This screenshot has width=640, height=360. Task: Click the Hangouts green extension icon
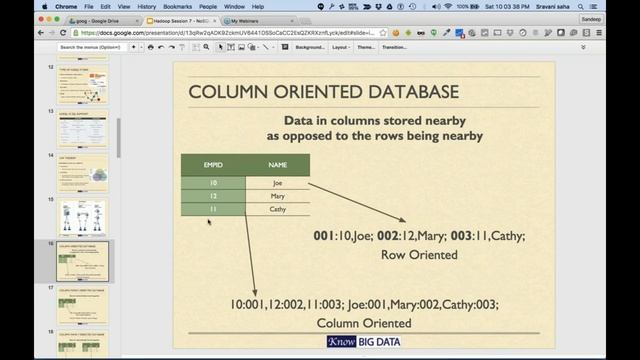[x=434, y=33]
